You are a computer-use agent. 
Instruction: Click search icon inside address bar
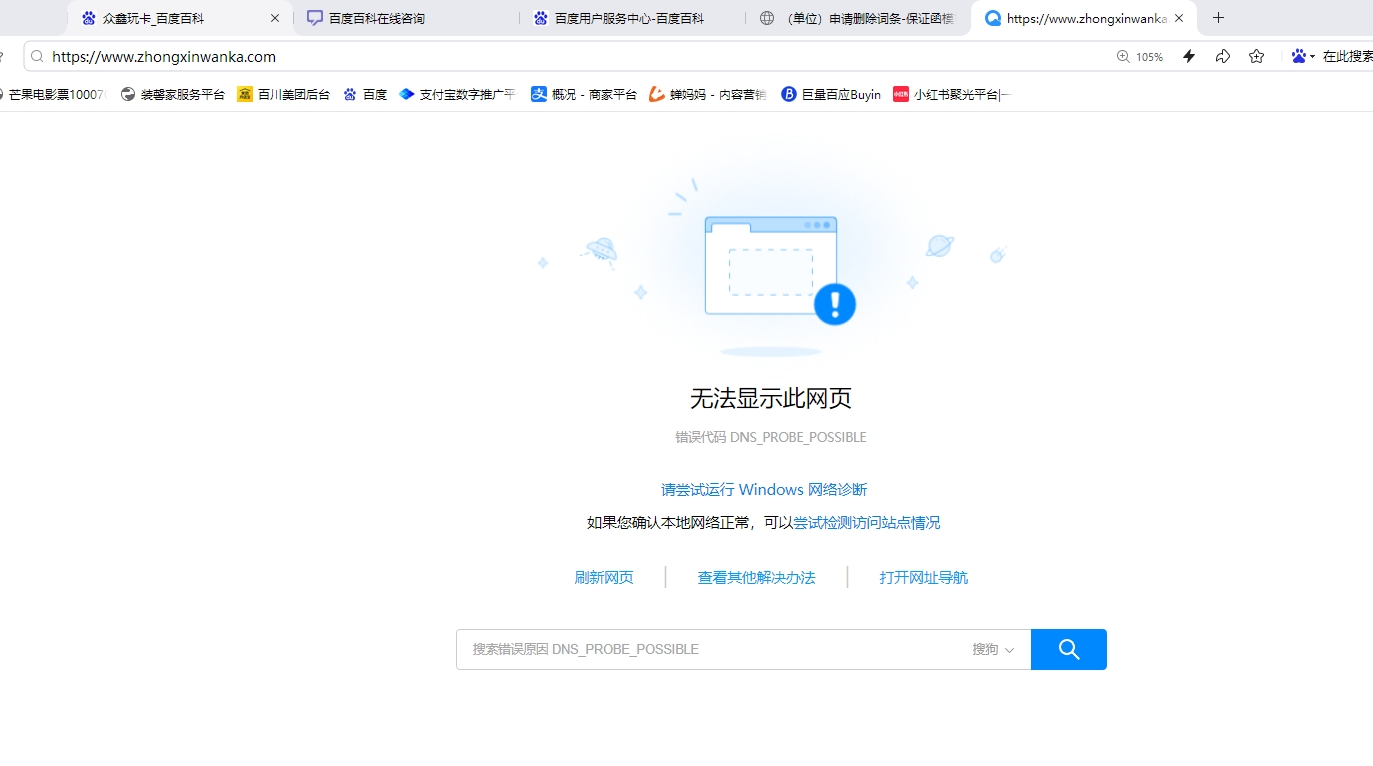pos(37,57)
